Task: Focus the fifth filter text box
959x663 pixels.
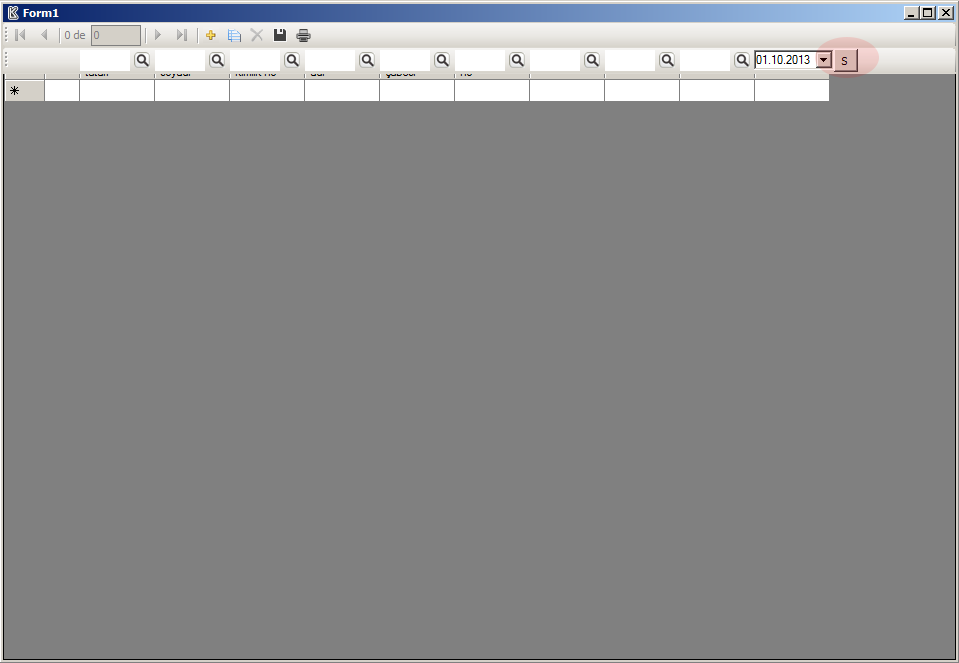Action: pyautogui.click(x=405, y=60)
